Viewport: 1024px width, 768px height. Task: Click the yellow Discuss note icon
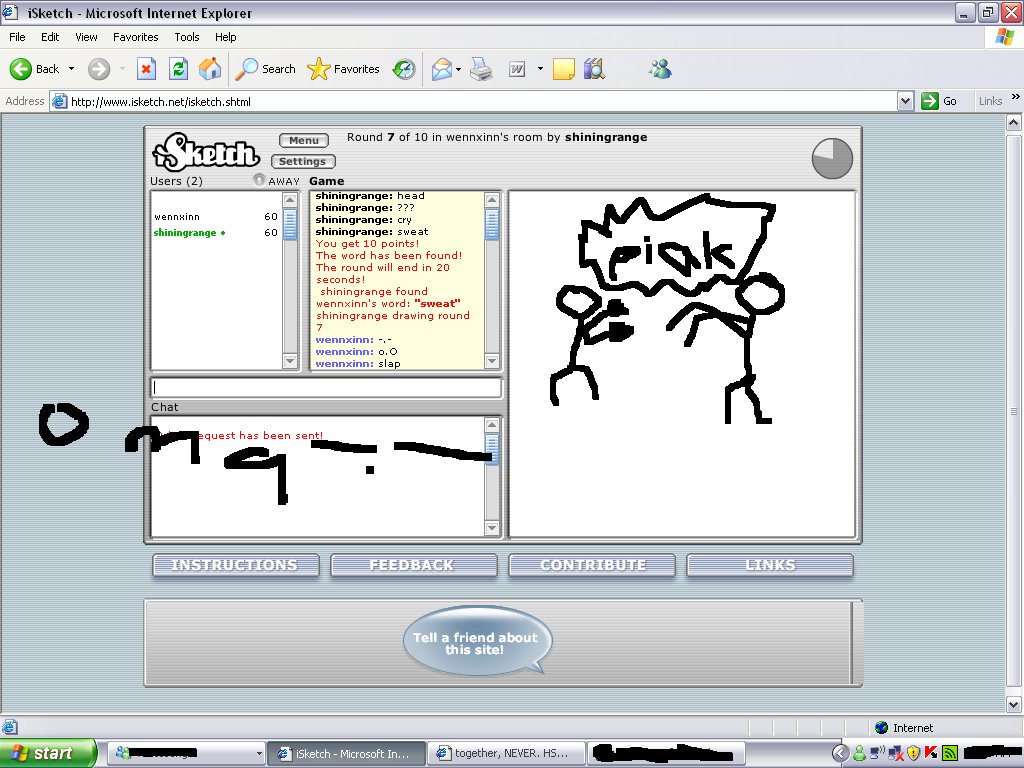click(x=564, y=69)
